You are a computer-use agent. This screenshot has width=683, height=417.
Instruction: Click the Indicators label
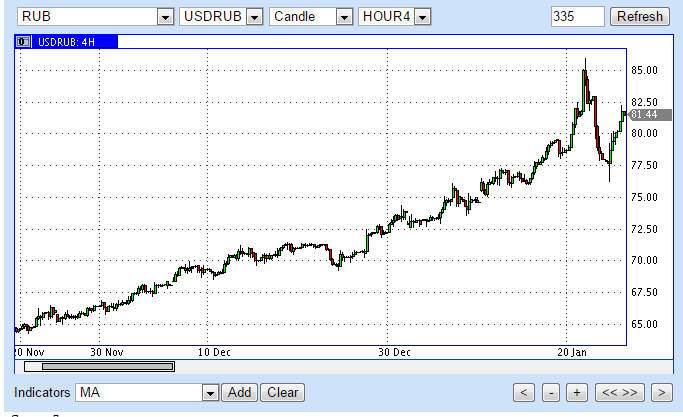42,393
